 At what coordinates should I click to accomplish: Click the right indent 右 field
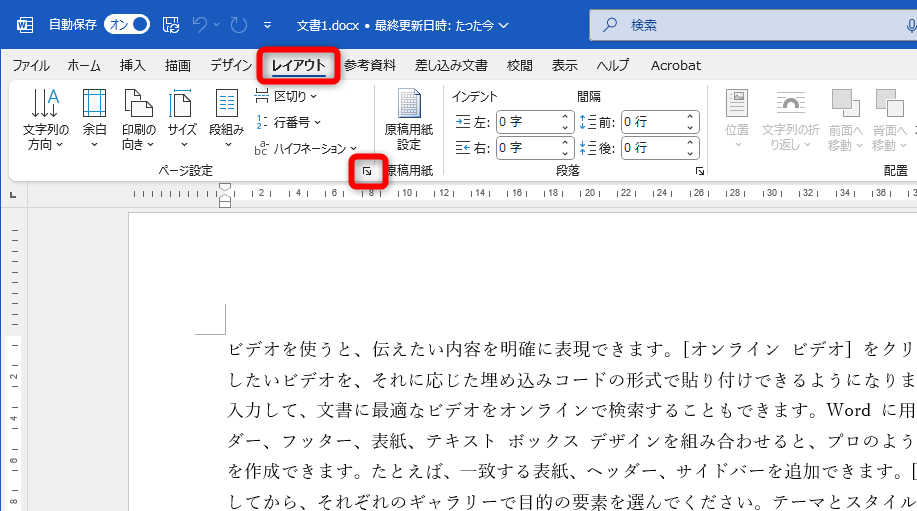point(528,148)
